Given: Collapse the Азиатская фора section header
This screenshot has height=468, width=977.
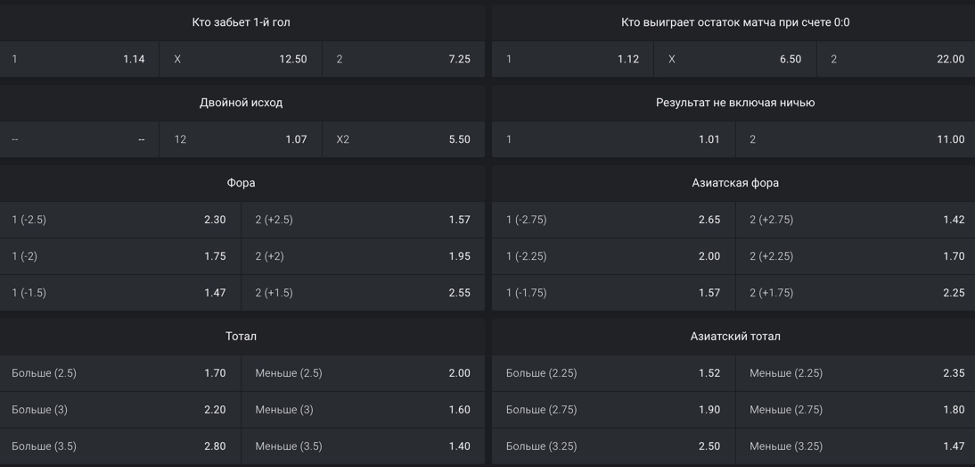Looking at the screenshot, I should click(x=735, y=183).
